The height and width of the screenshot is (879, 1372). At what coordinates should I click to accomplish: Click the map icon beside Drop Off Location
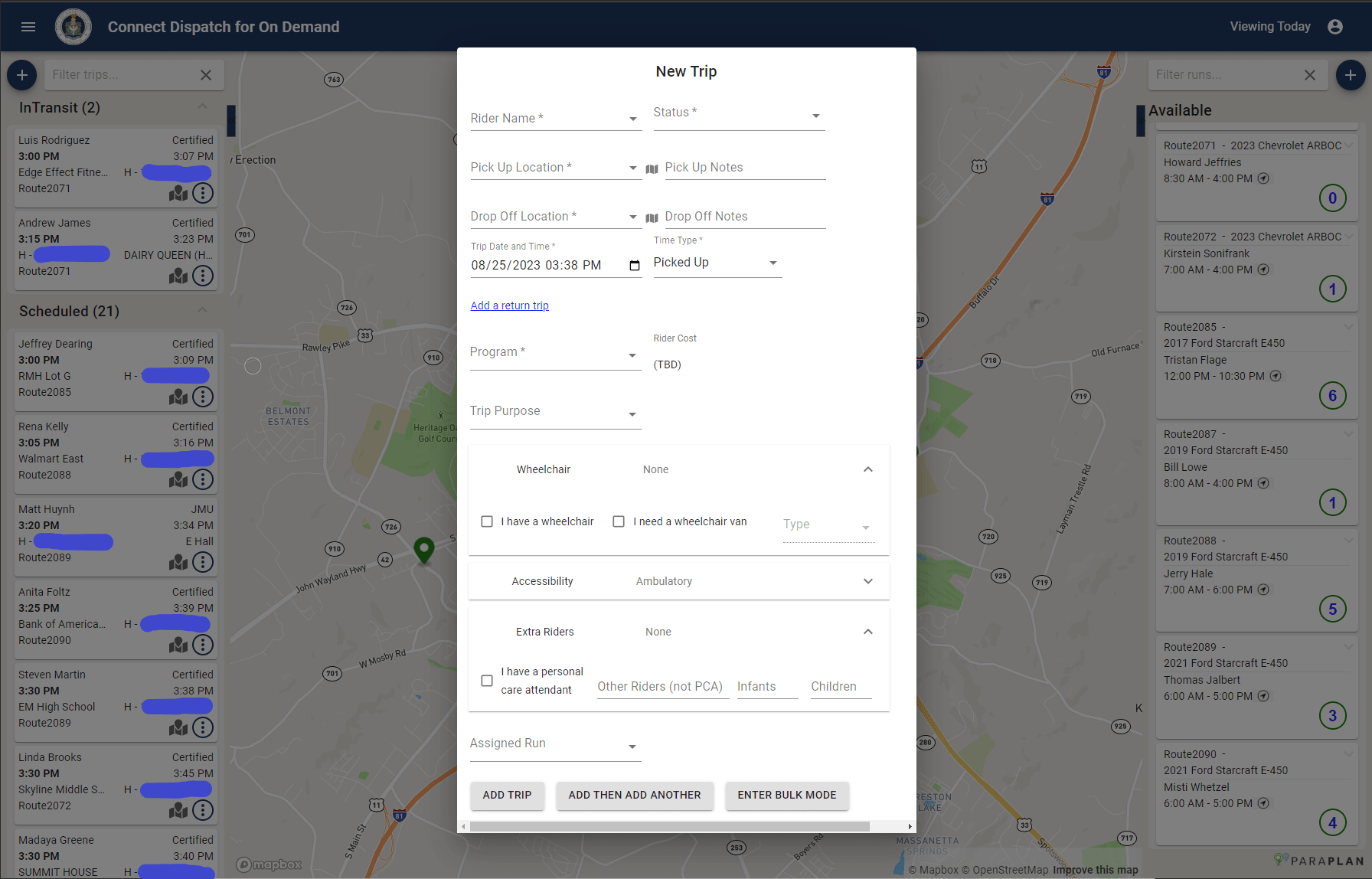[652, 218]
